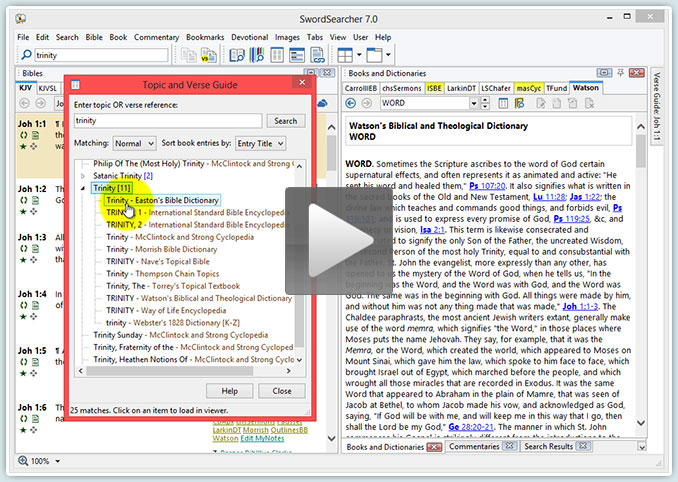Open the Devotional menu

pos(249,37)
